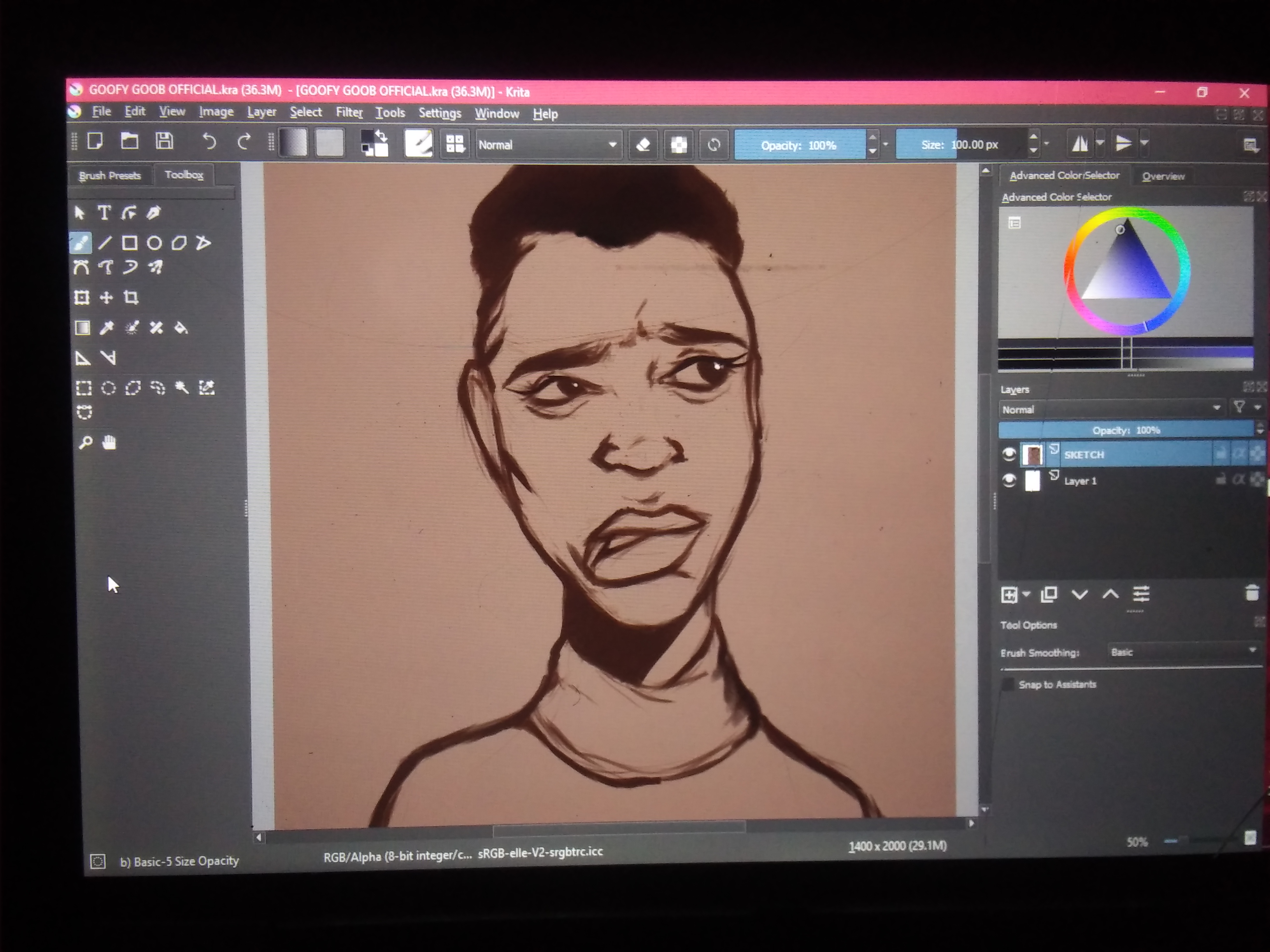The image size is (1270, 952).
Task: Click the Save document button
Action: (164, 141)
